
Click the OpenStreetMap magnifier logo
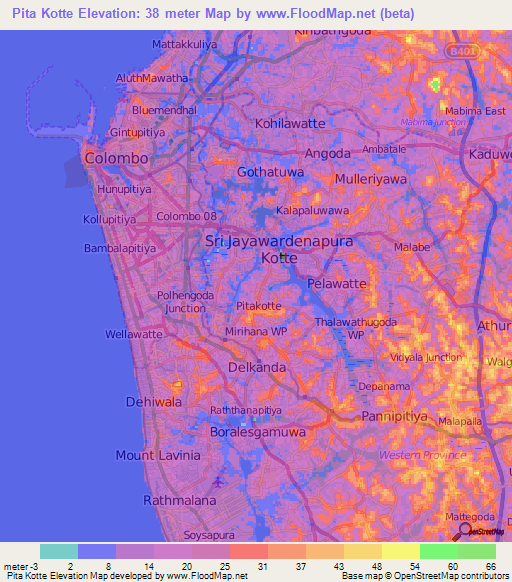point(478,532)
